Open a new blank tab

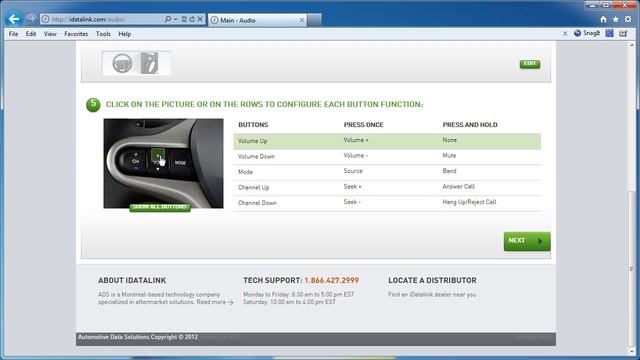click(315, 20)
